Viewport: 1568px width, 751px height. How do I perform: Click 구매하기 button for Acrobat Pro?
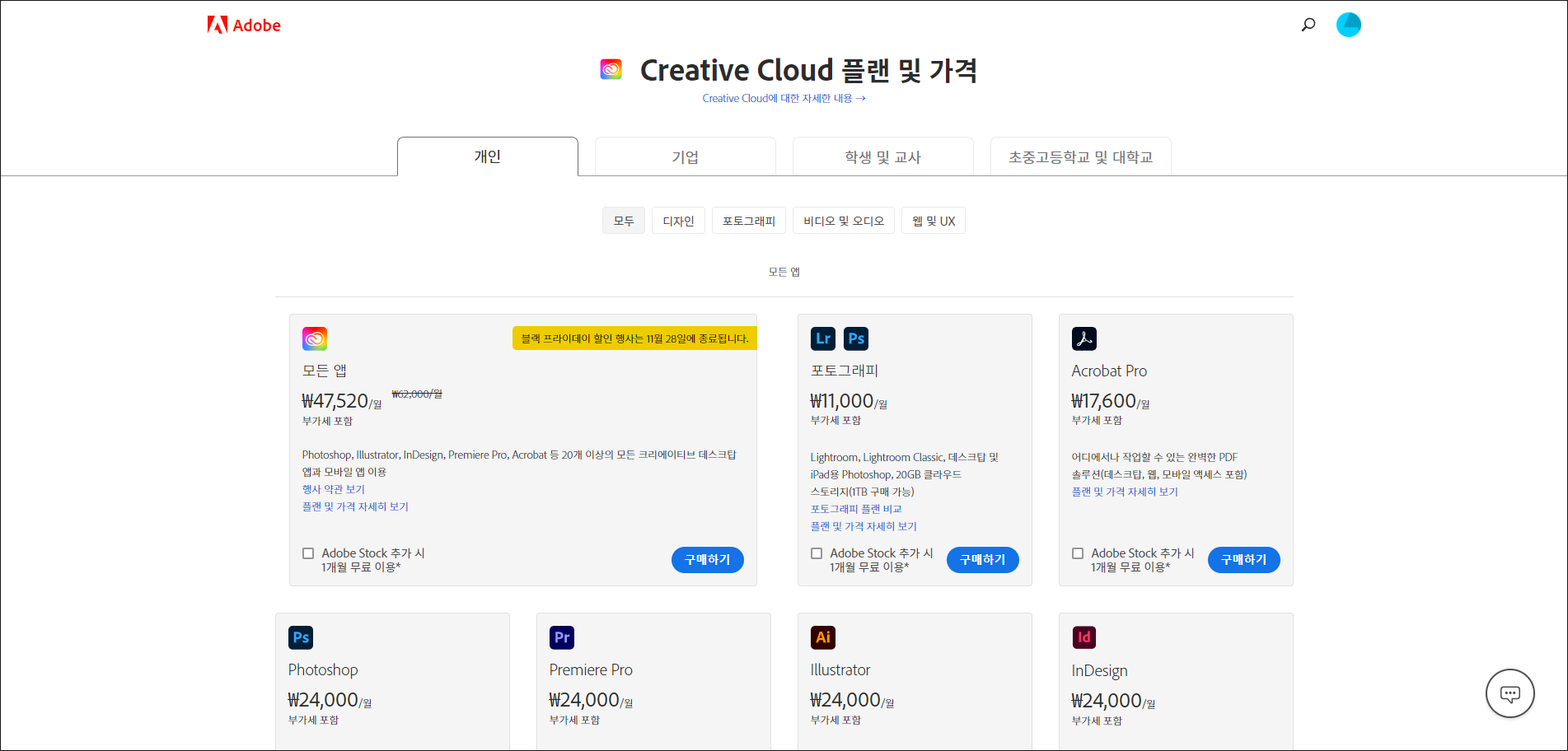(1244, 560)
